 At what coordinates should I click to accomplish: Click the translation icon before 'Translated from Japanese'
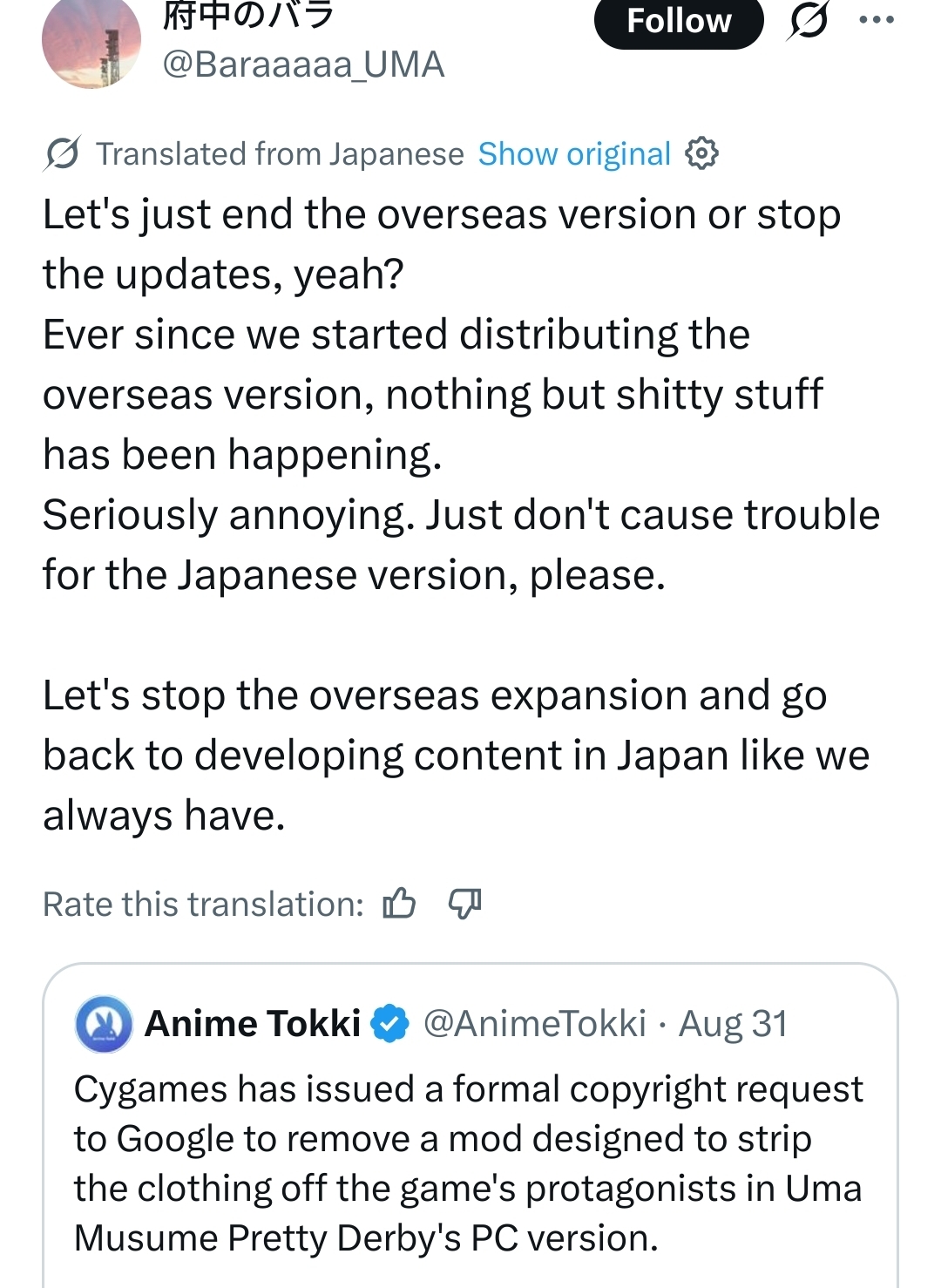(63, 154)
